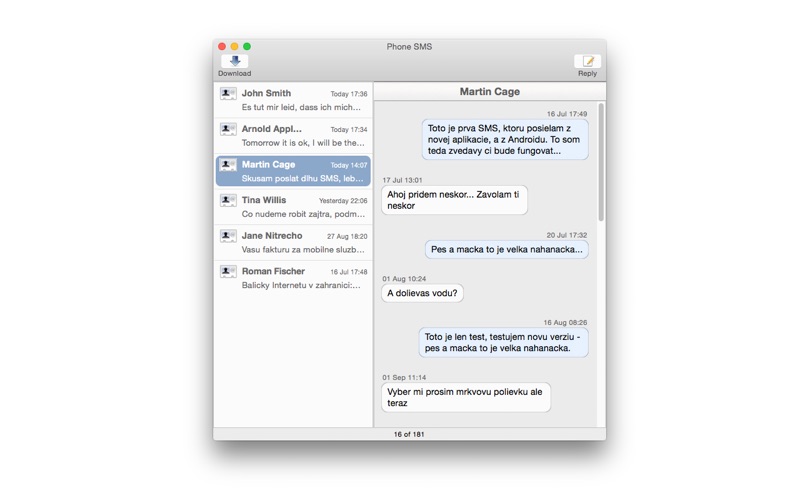Click message date '16 Aug 08:26'
This screenshot has width=800, height=500.
click(565, 322)
